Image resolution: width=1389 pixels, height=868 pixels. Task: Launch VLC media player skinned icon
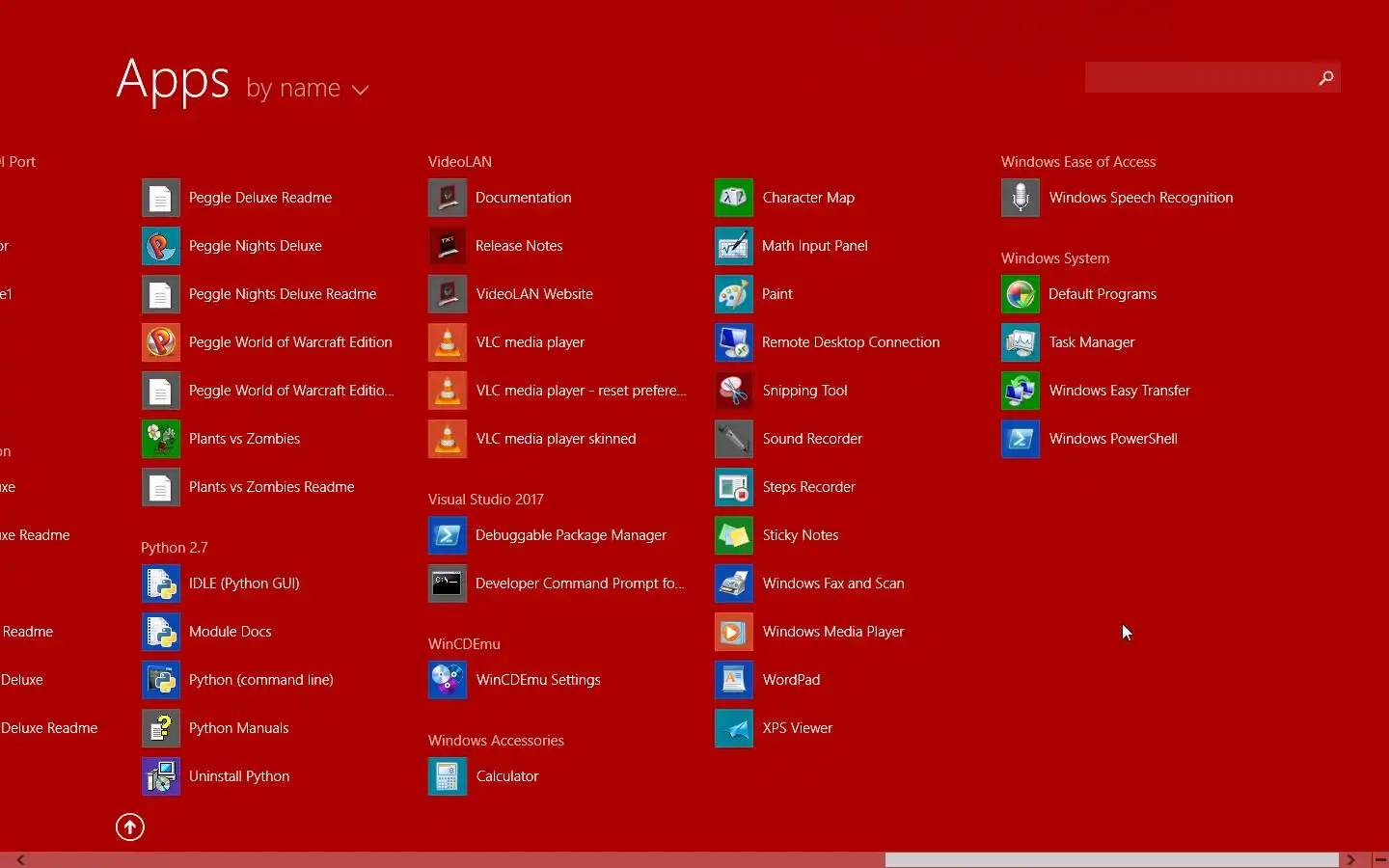tap(448, 439)
